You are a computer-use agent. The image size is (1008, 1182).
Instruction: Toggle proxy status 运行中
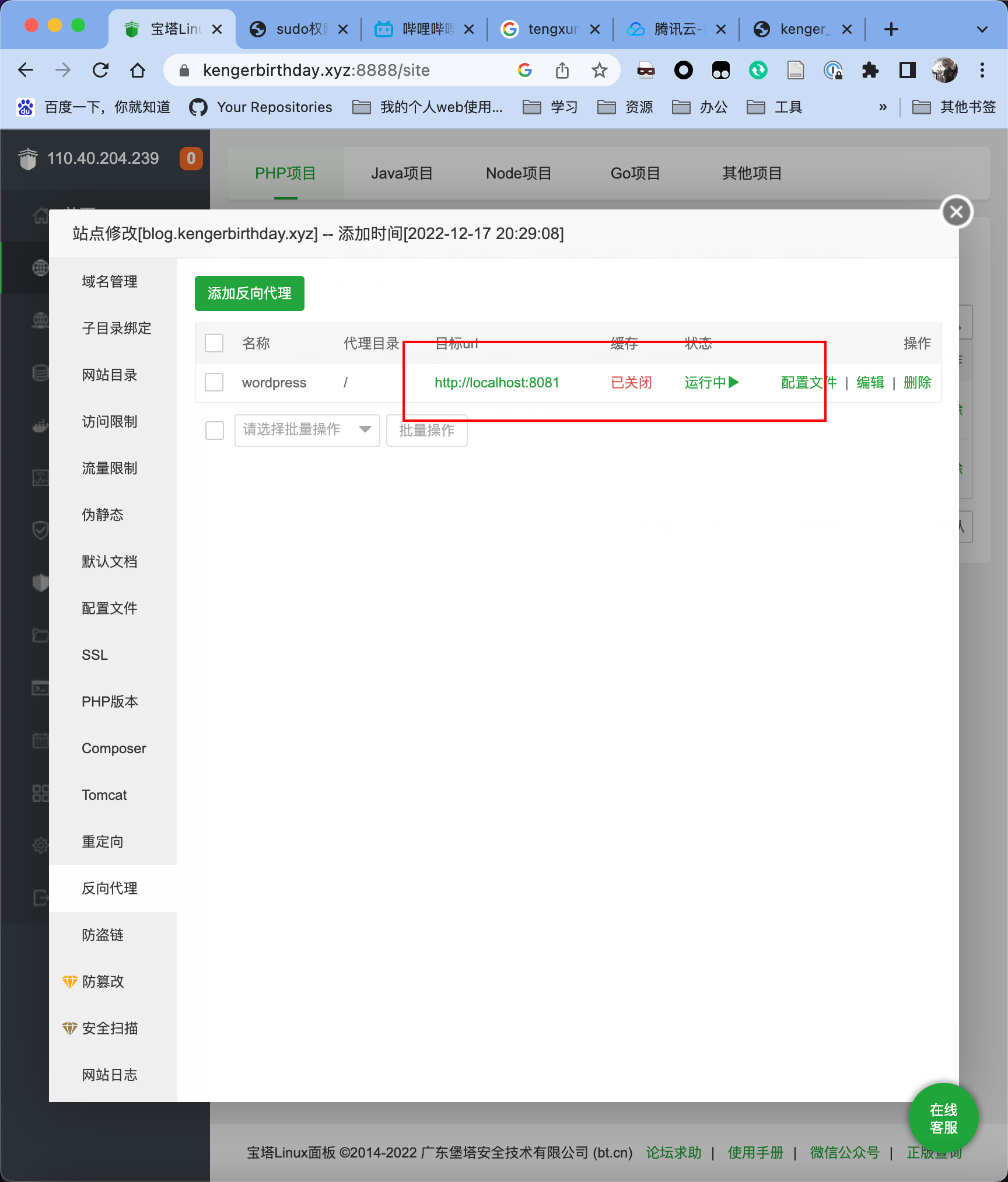pos(712,383)
